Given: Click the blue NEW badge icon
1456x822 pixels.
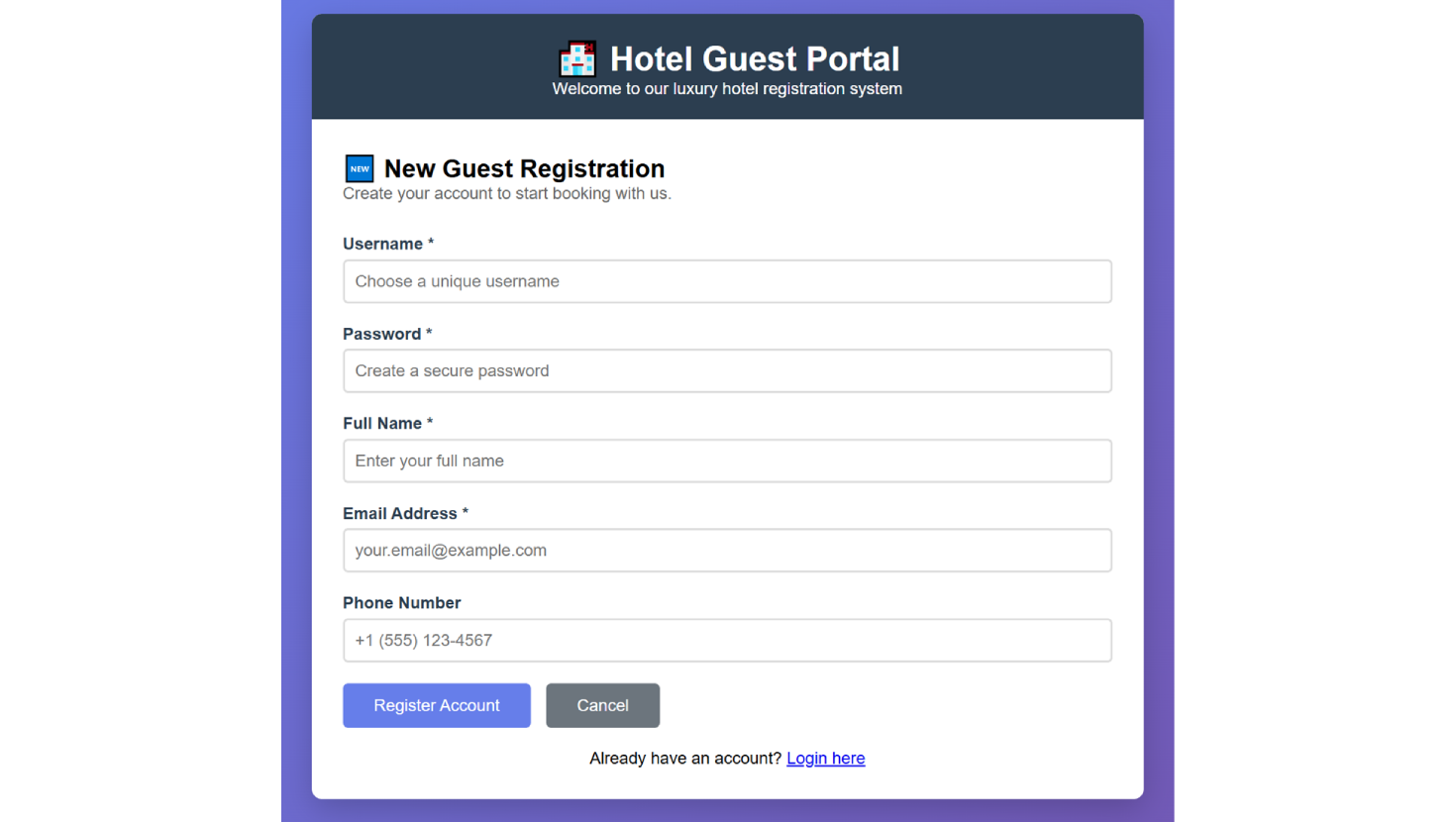Looking at the screenshot, I should point(359,168).
